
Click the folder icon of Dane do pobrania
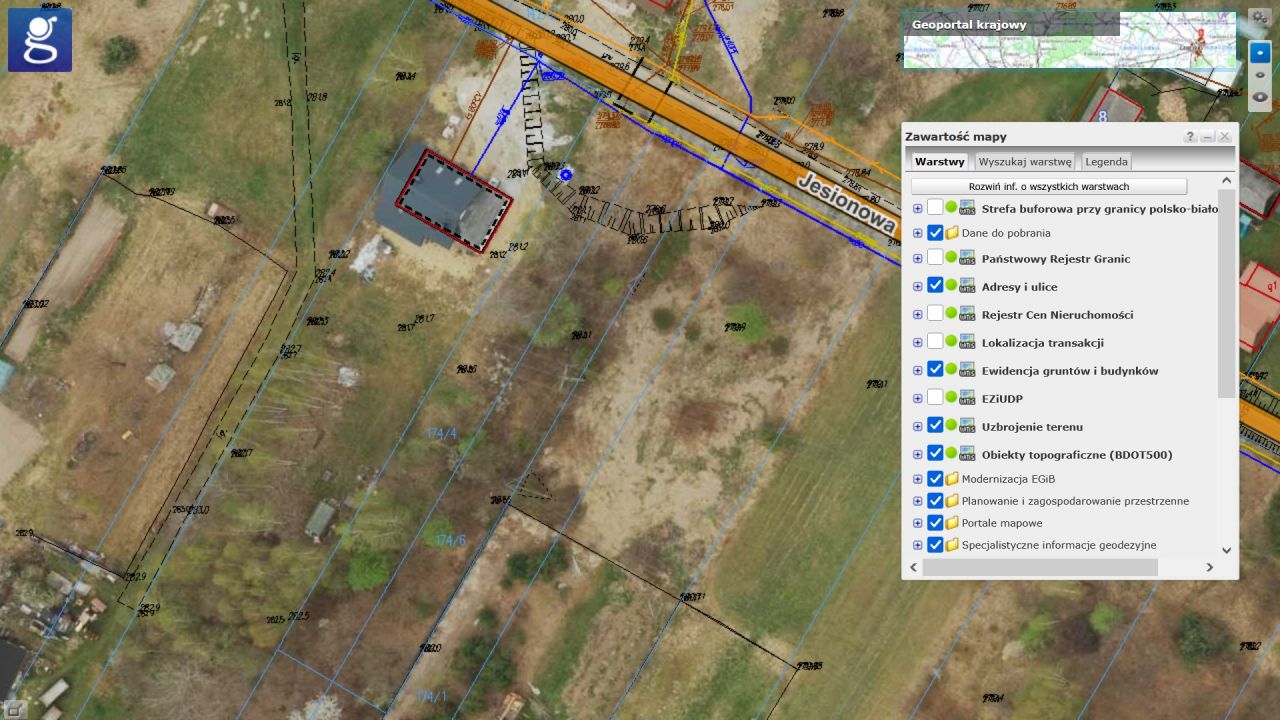952,233
